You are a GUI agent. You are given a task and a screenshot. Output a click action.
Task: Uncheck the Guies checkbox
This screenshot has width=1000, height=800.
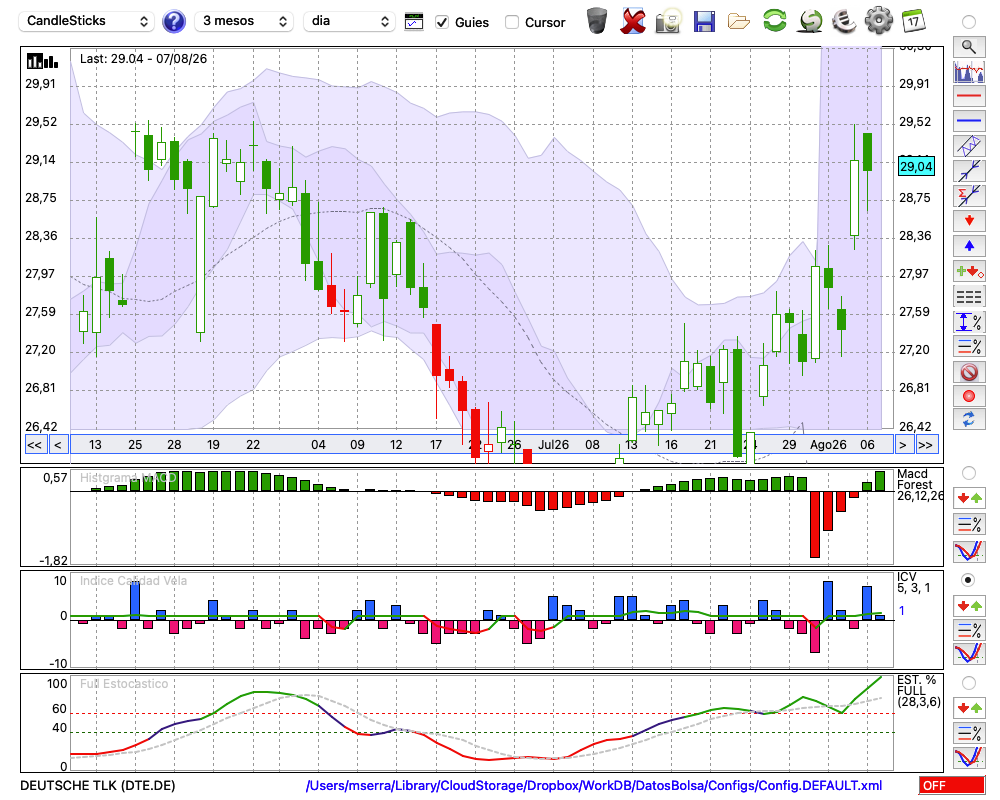pyautogui.click(x=441, y=22)
